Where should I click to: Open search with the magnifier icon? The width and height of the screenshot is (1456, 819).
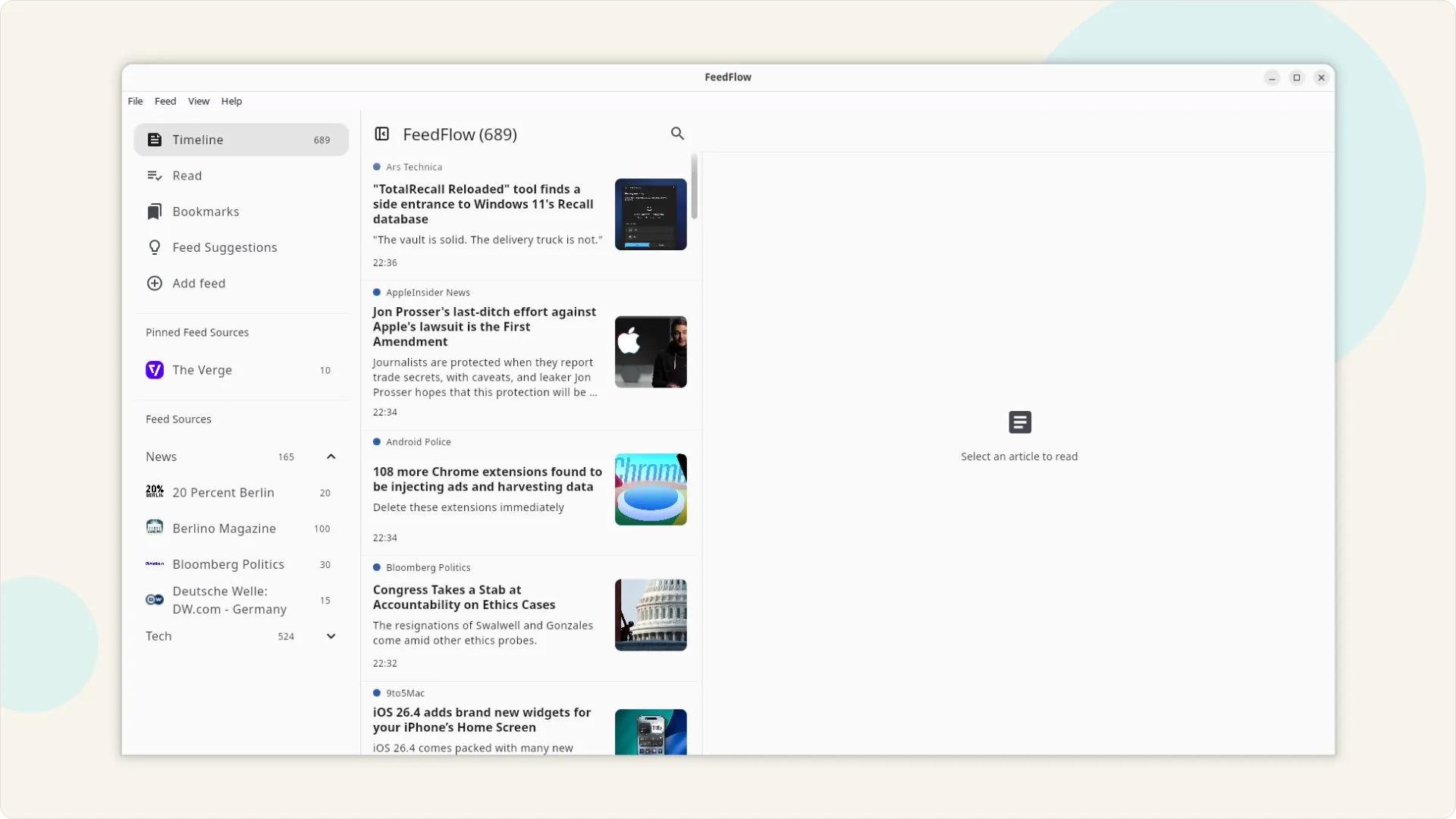coord(677,133)
